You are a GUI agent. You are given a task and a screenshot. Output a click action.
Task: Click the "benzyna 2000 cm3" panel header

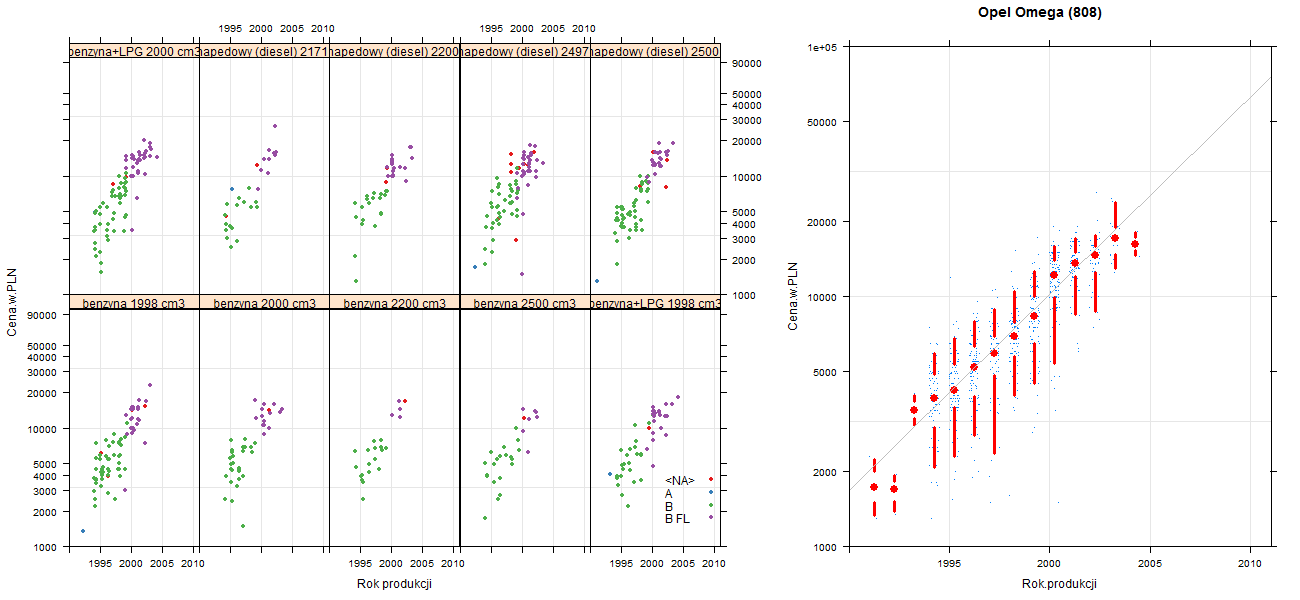point(264,303)
